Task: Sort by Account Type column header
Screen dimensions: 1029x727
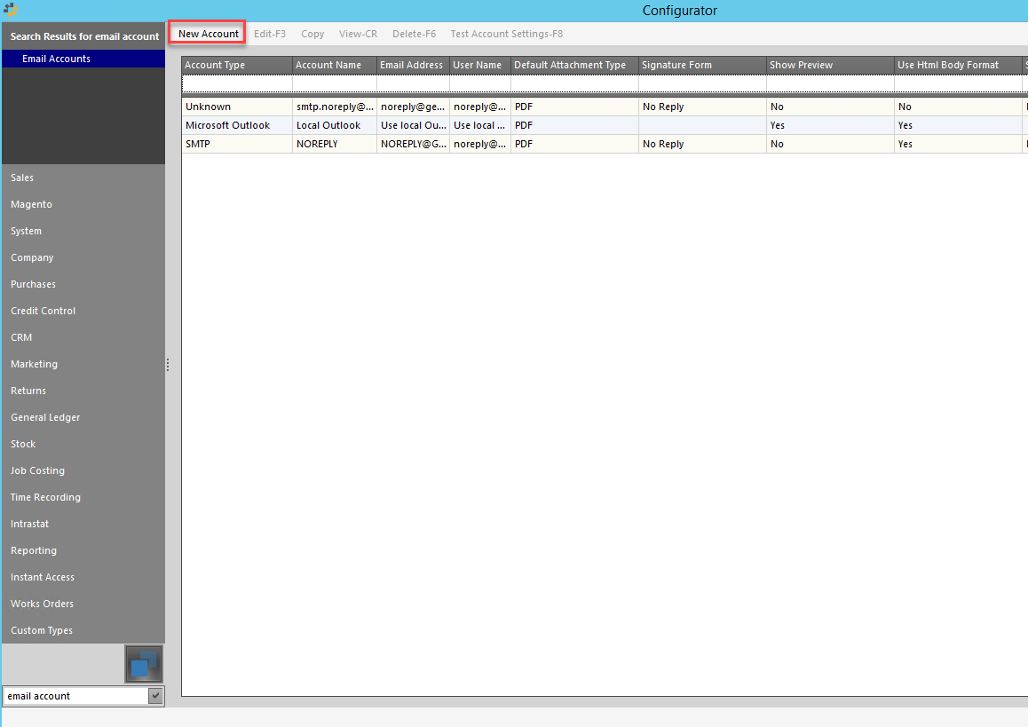Action: 236,65
